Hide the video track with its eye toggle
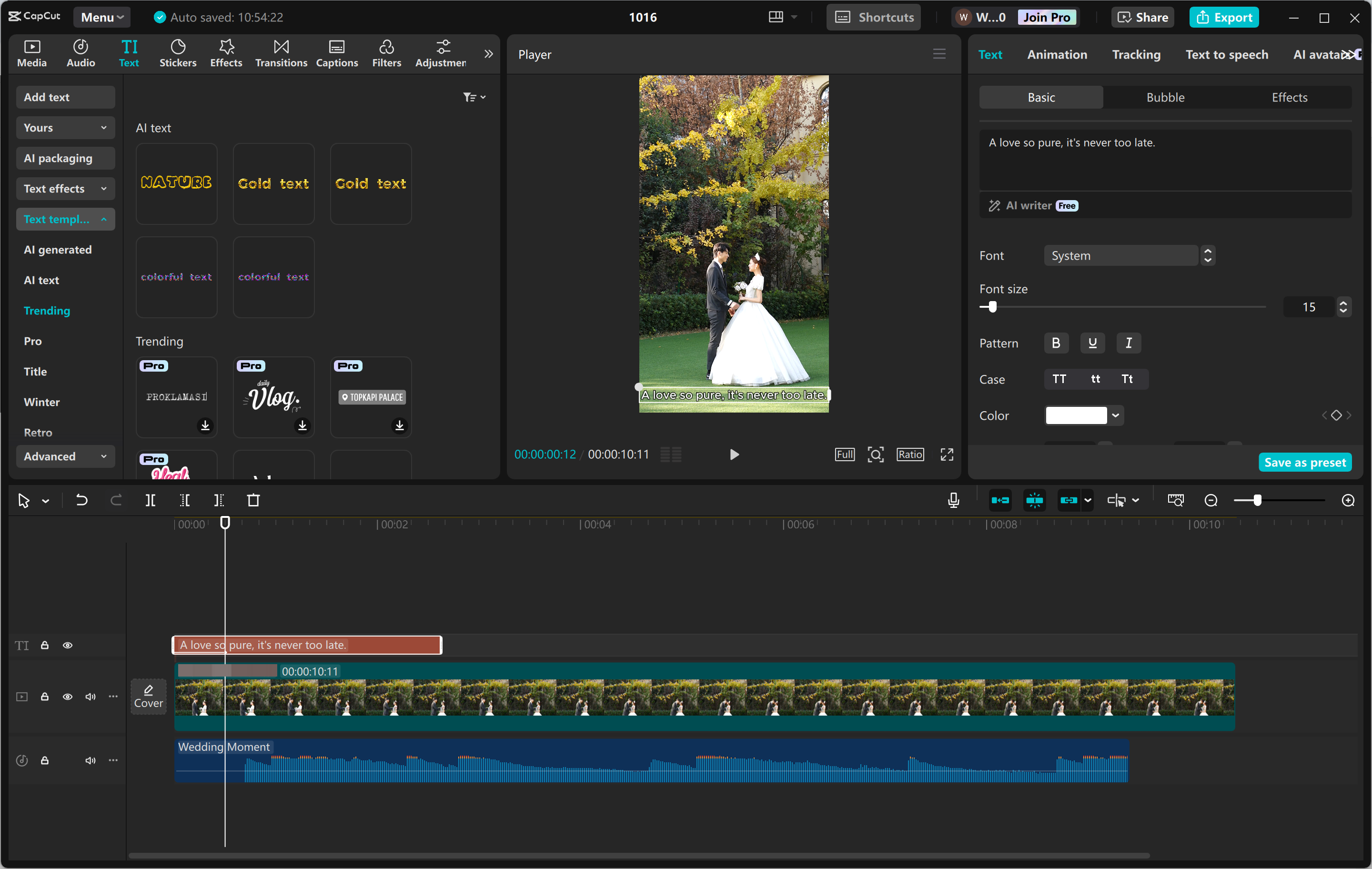 tap(68, 697)
